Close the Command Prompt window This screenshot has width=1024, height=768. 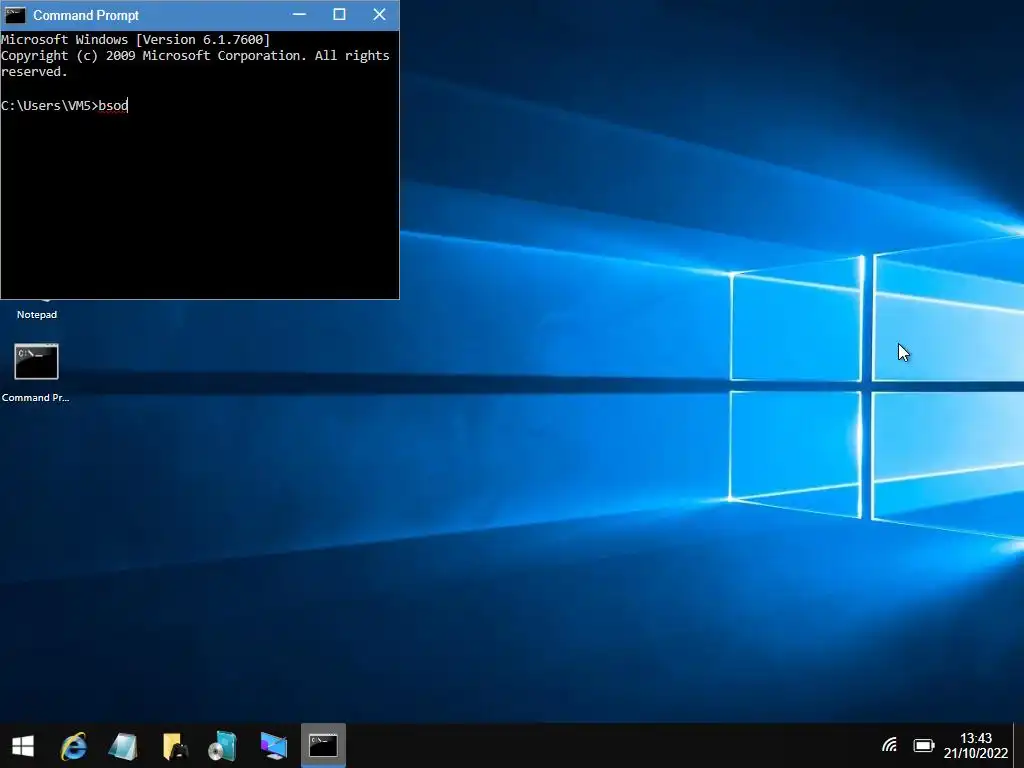click(379, 14)
